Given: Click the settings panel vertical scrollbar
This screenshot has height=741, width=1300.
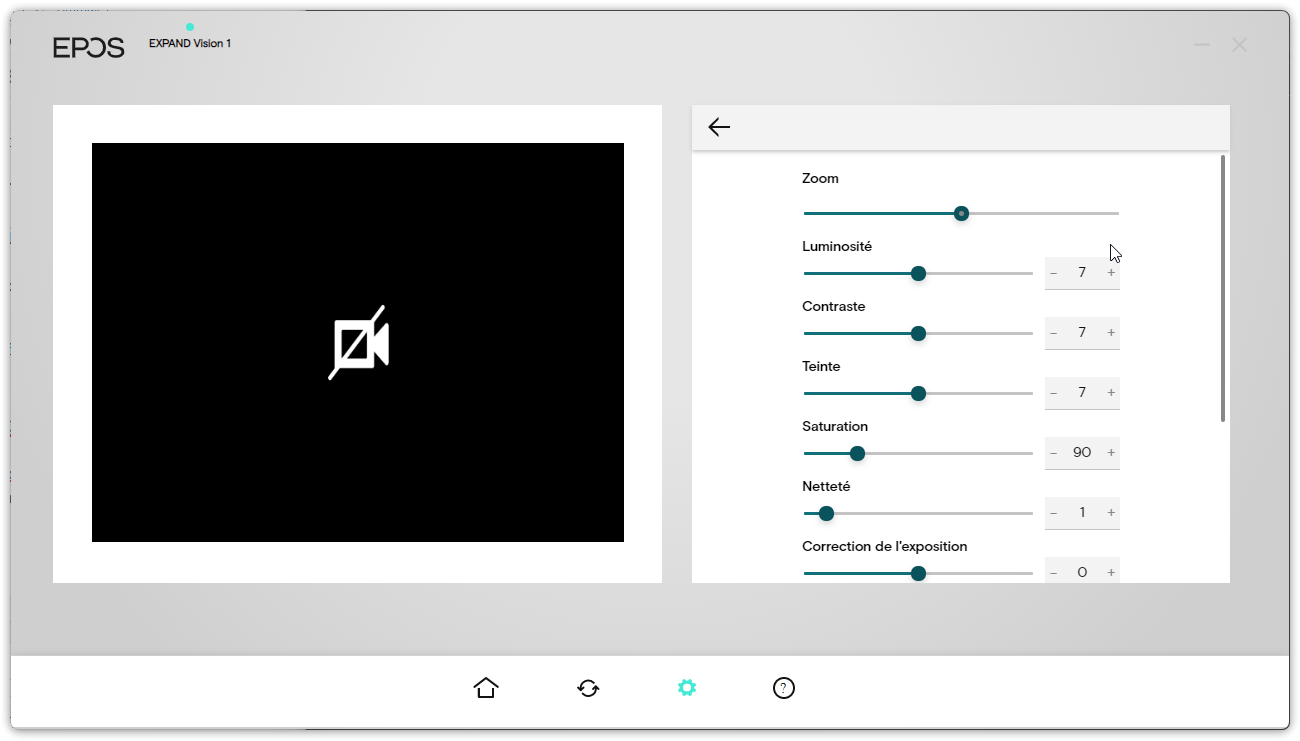Looking at the screenshot, I should pos(1222,288).
